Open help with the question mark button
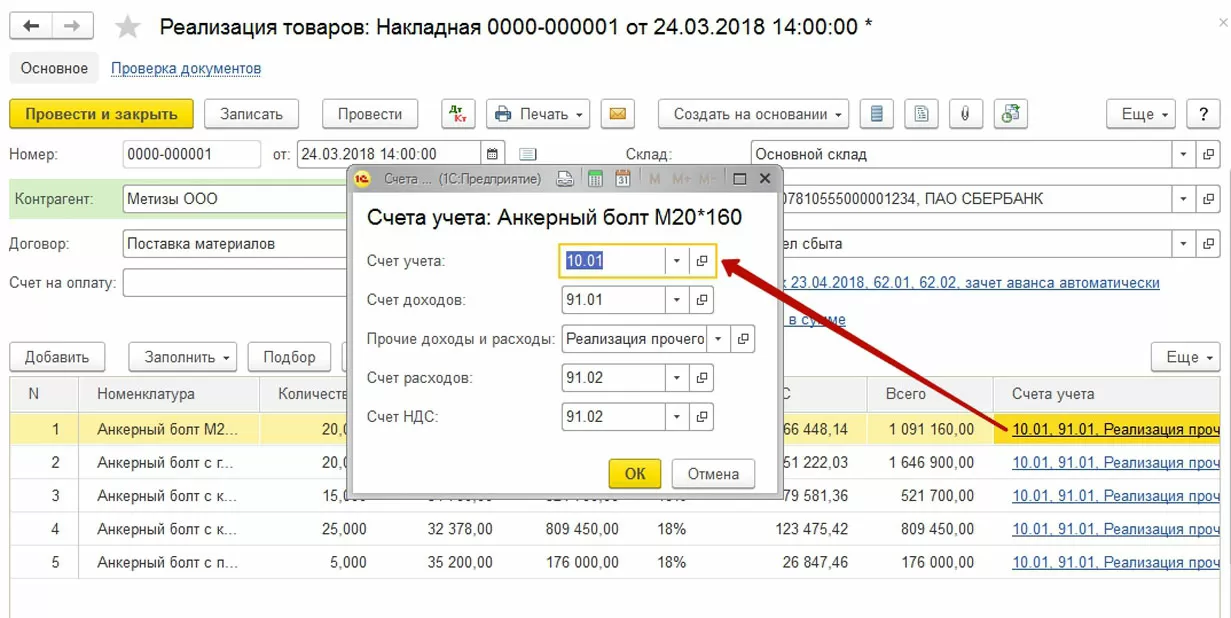Viewport: 1231px width, 618px height. 1203,114
